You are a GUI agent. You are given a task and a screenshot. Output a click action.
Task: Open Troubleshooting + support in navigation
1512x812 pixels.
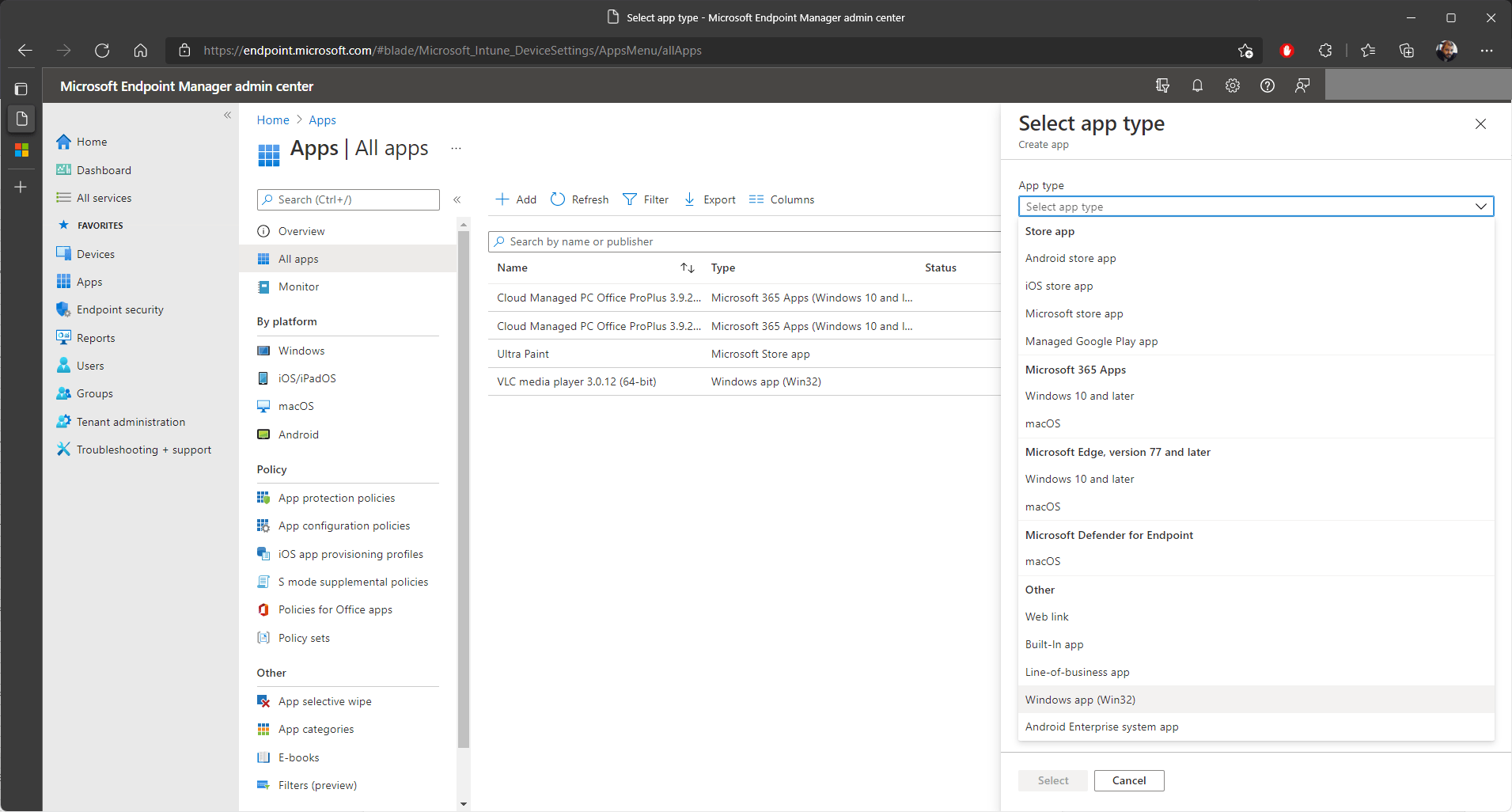pos(143,450)
